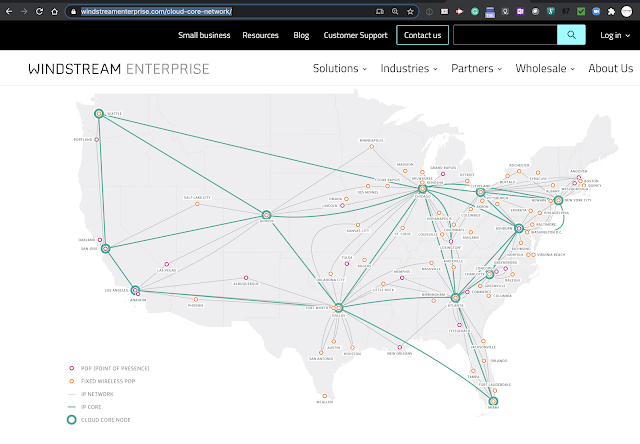Image resolution: width=640 pixels, height=444 pixels.
Task: Submit search with the magnifier button
Action: (x=571, y=35)
